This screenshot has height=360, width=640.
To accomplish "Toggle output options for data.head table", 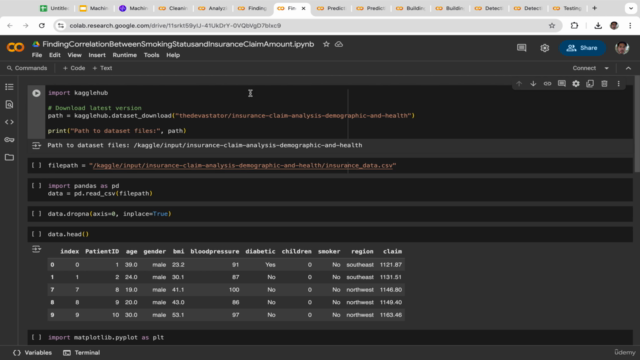I will [x=36, y=249].
